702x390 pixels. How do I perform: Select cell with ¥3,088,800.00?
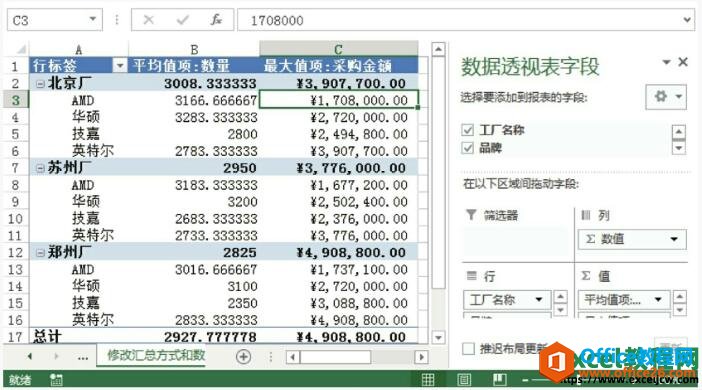(338, 303)
